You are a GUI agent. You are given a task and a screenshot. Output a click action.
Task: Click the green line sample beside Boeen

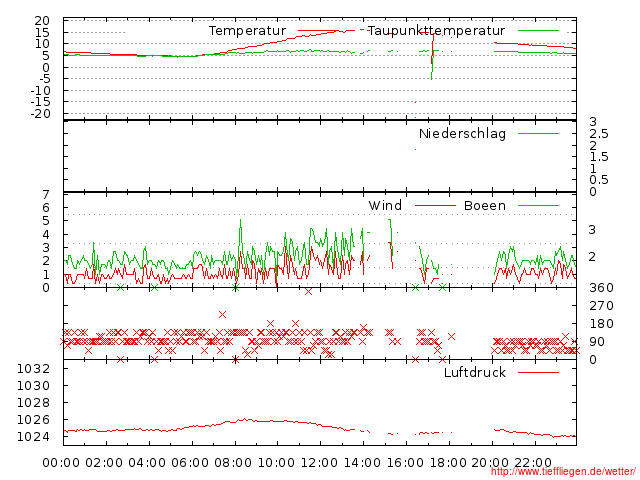pos(538,205)
